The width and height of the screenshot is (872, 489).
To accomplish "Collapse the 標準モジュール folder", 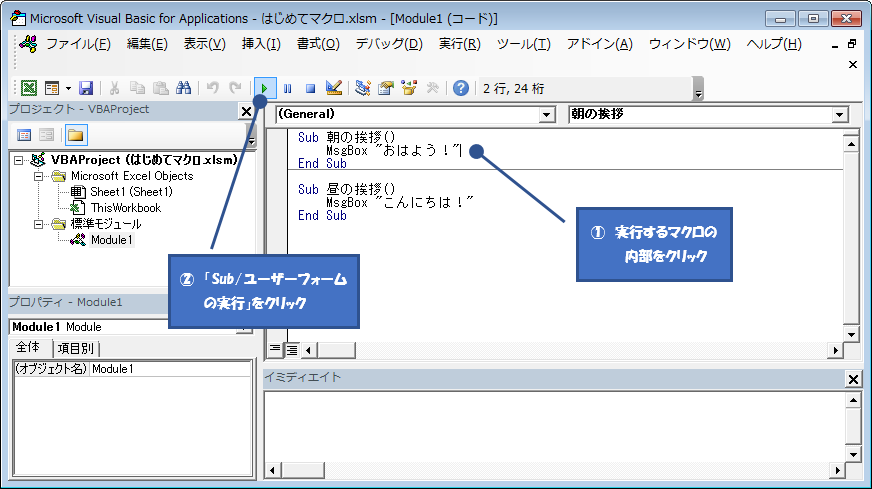I will [38, 224].
